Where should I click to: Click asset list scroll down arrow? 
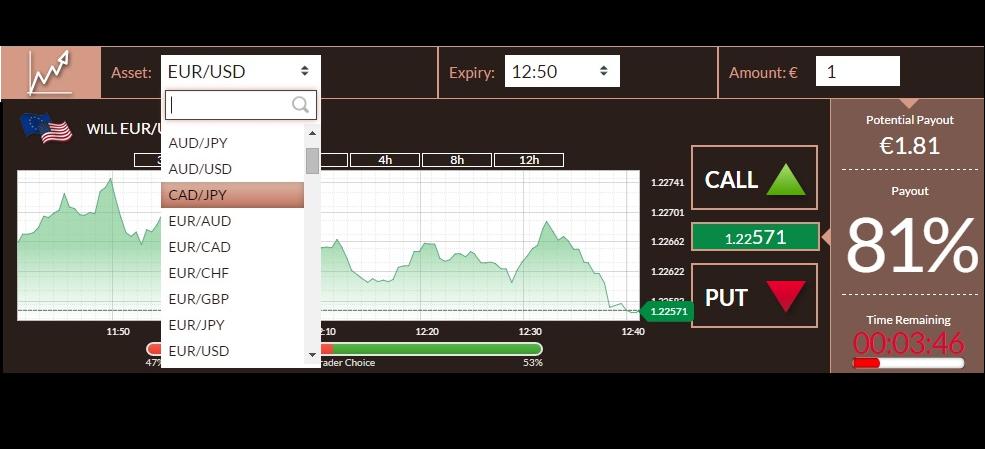point(312,355)
